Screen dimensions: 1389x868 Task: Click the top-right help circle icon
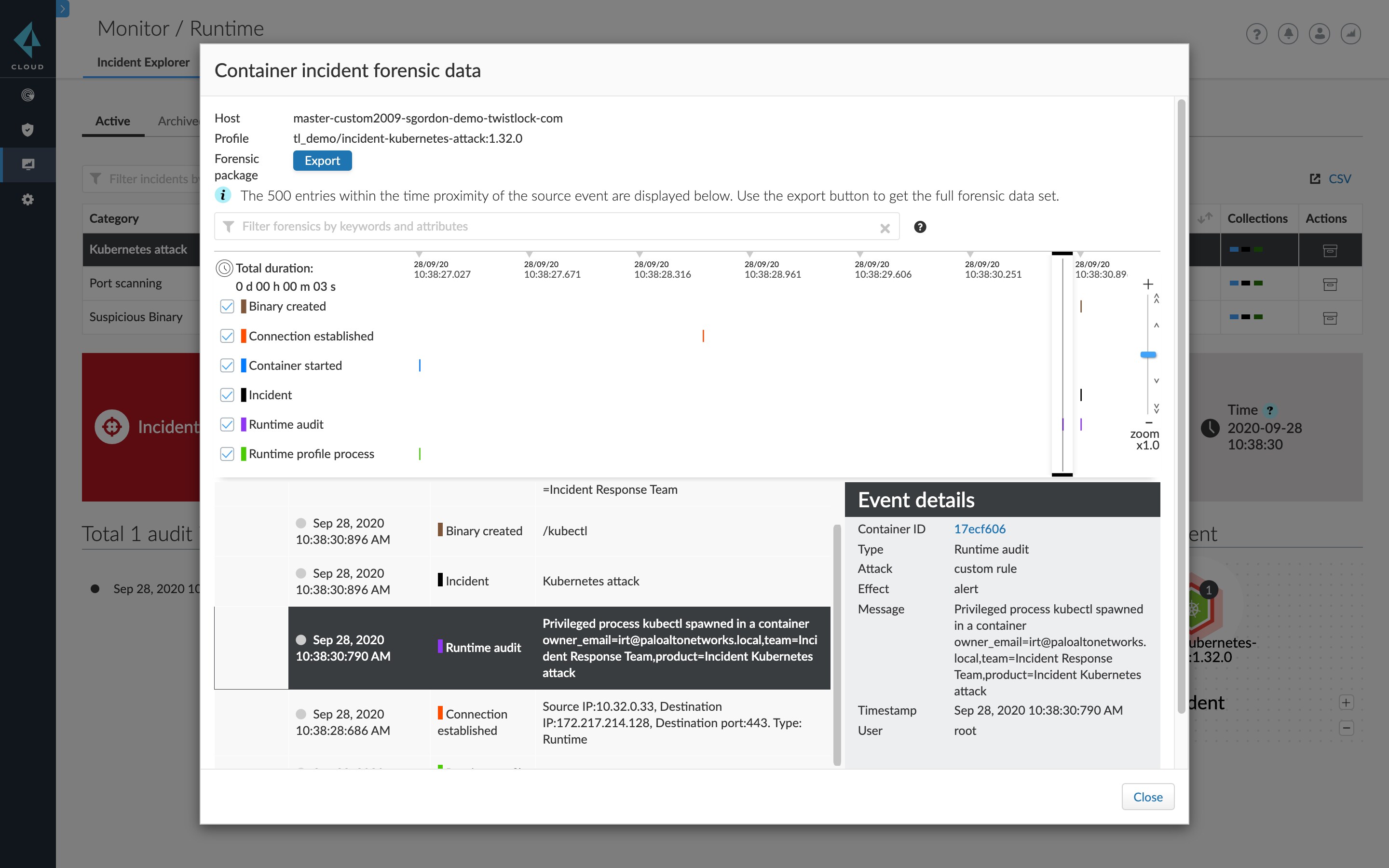pos(1256,34)
